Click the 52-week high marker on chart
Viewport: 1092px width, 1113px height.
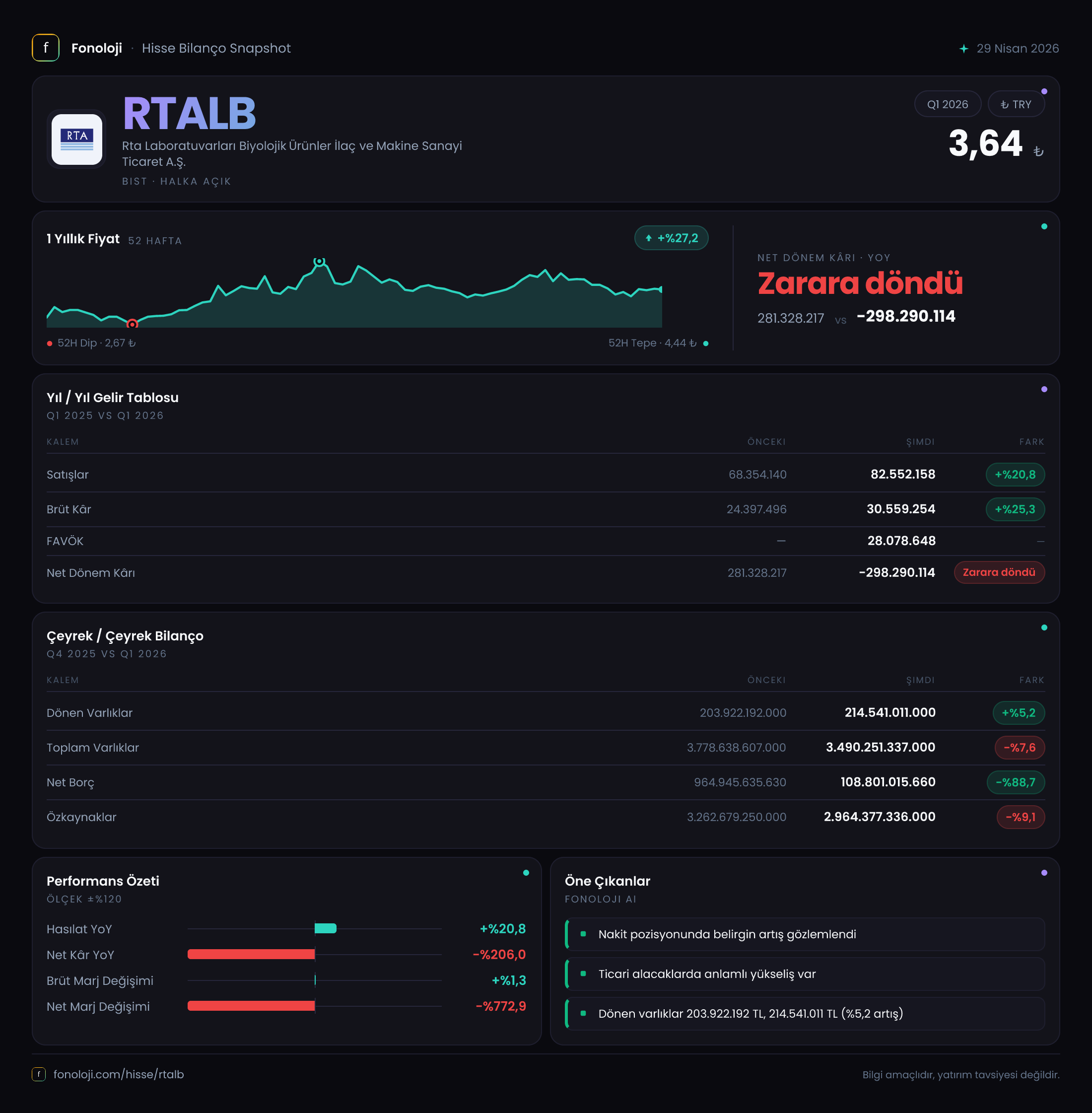point(320,262)
